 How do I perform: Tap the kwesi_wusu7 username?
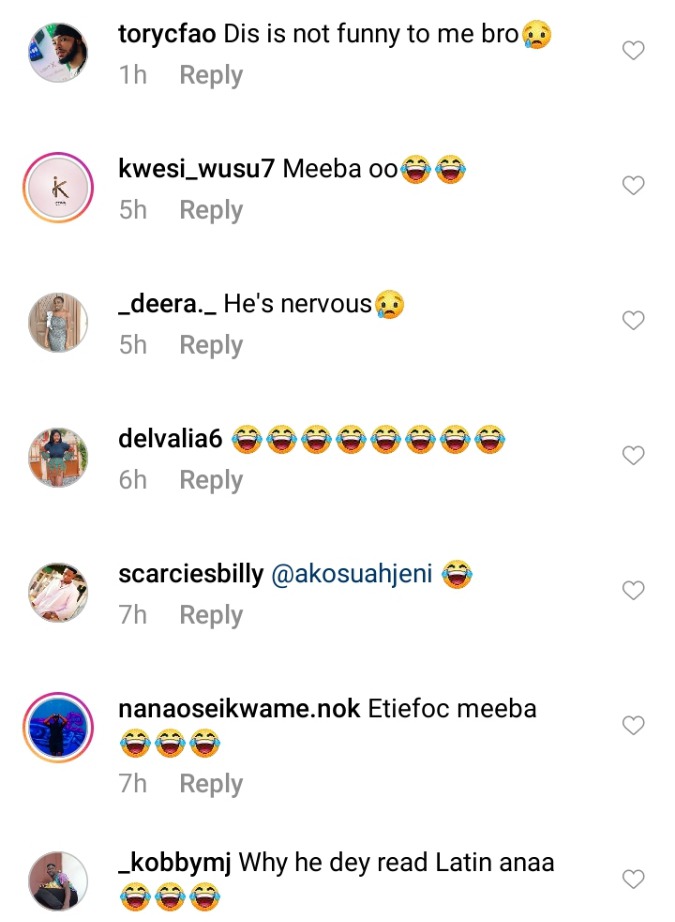tap(195, 169)
